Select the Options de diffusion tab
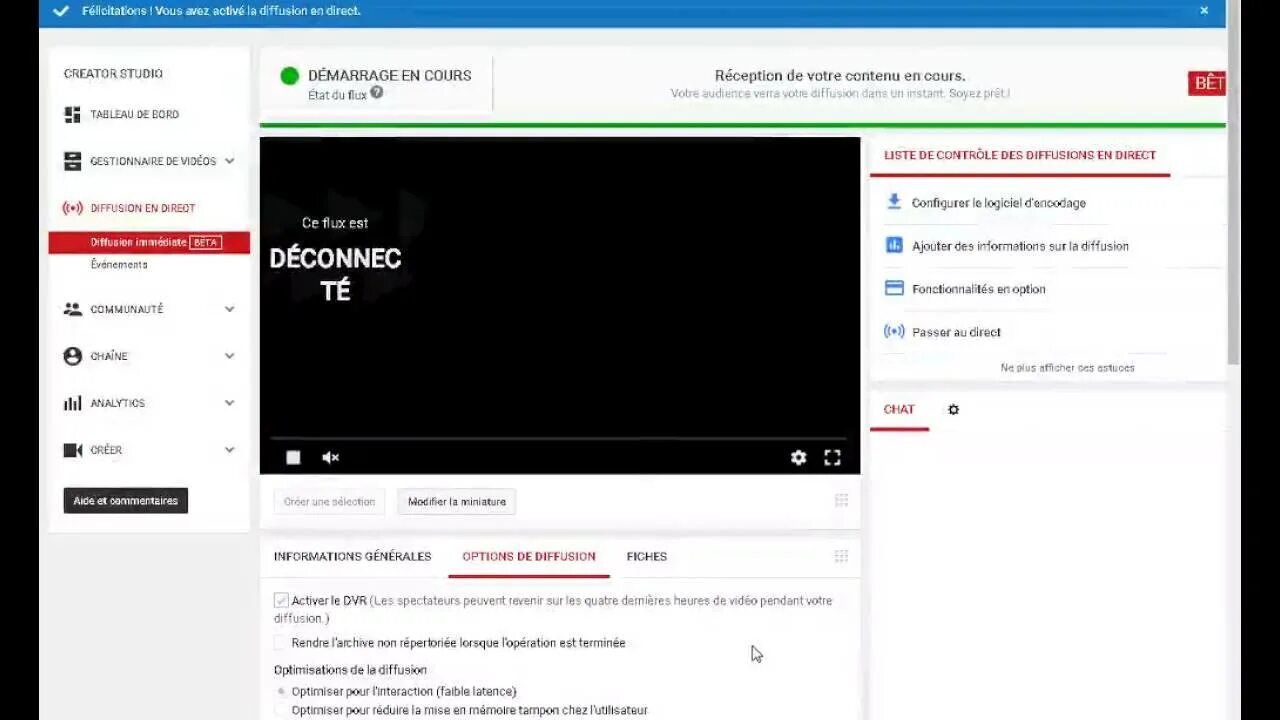This screenshot has height=720, width=1280. [529, 557]
